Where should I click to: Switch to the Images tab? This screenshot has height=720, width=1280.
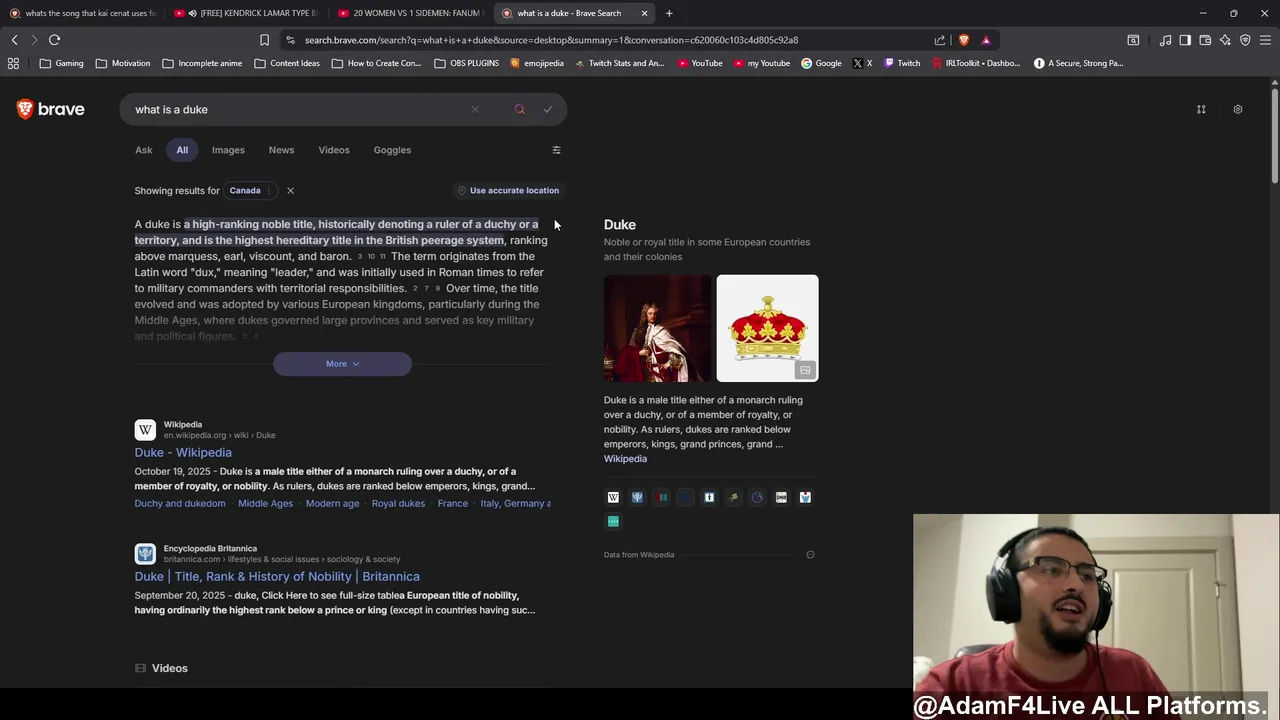click(x=228, y=150)
